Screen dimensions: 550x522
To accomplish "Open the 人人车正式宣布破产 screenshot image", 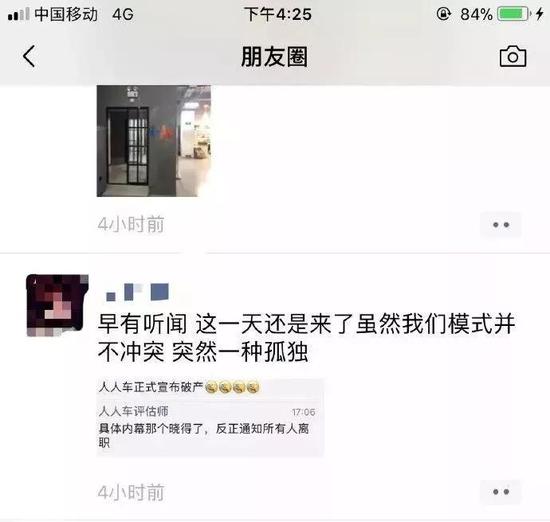I will tap(210, 417).
